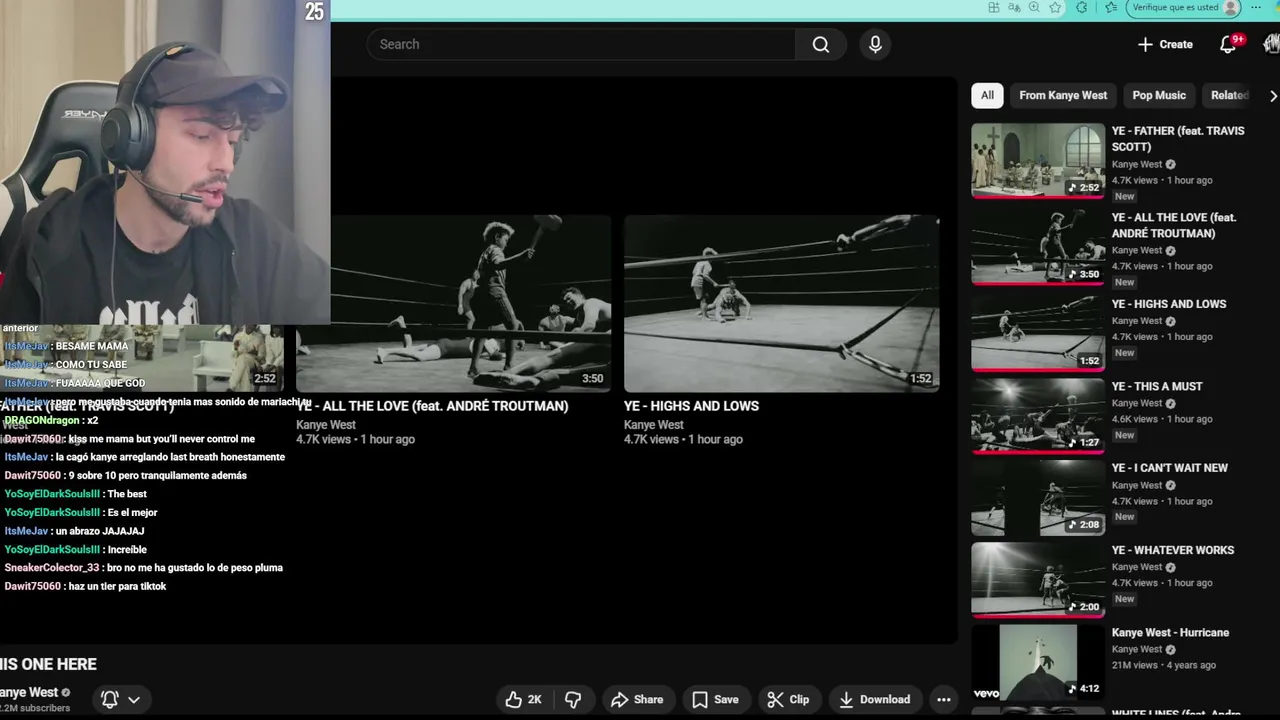This screenshot has width=1280, height=720.
Task: Select the All filter chip
Action: point(987,95)
